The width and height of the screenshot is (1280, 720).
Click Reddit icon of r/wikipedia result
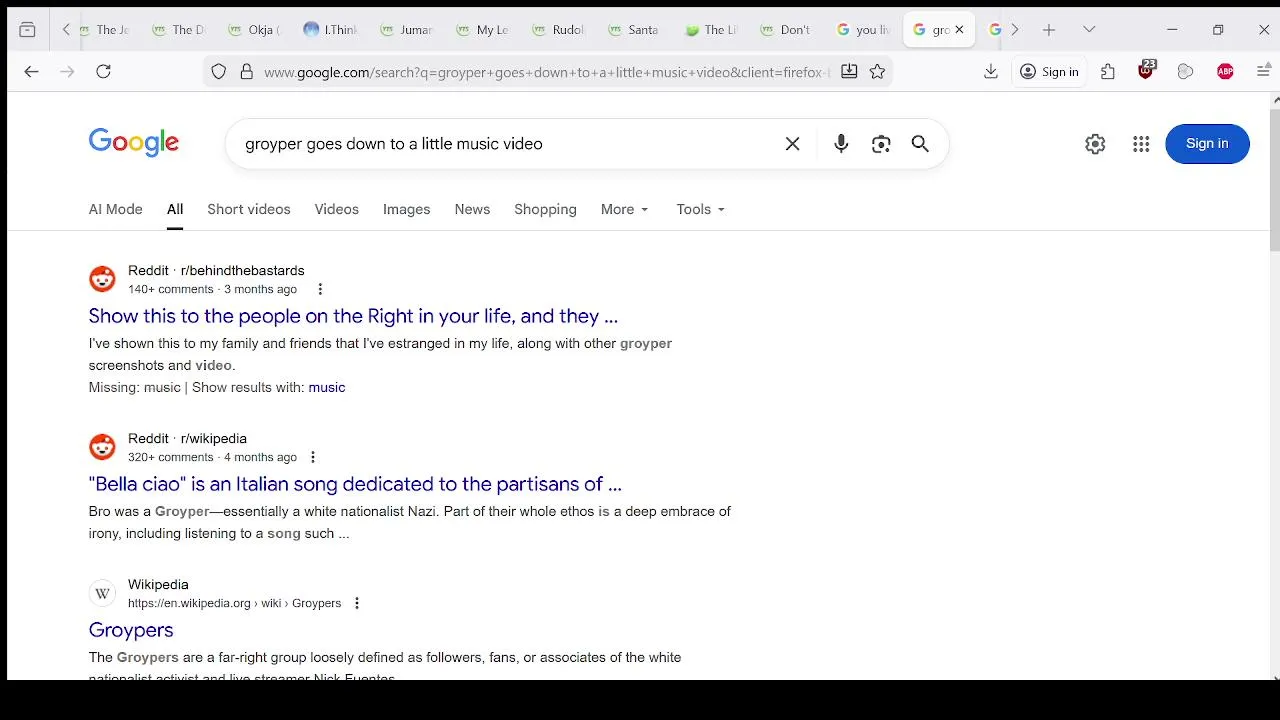pyautogui.click(x=102, y=447)
